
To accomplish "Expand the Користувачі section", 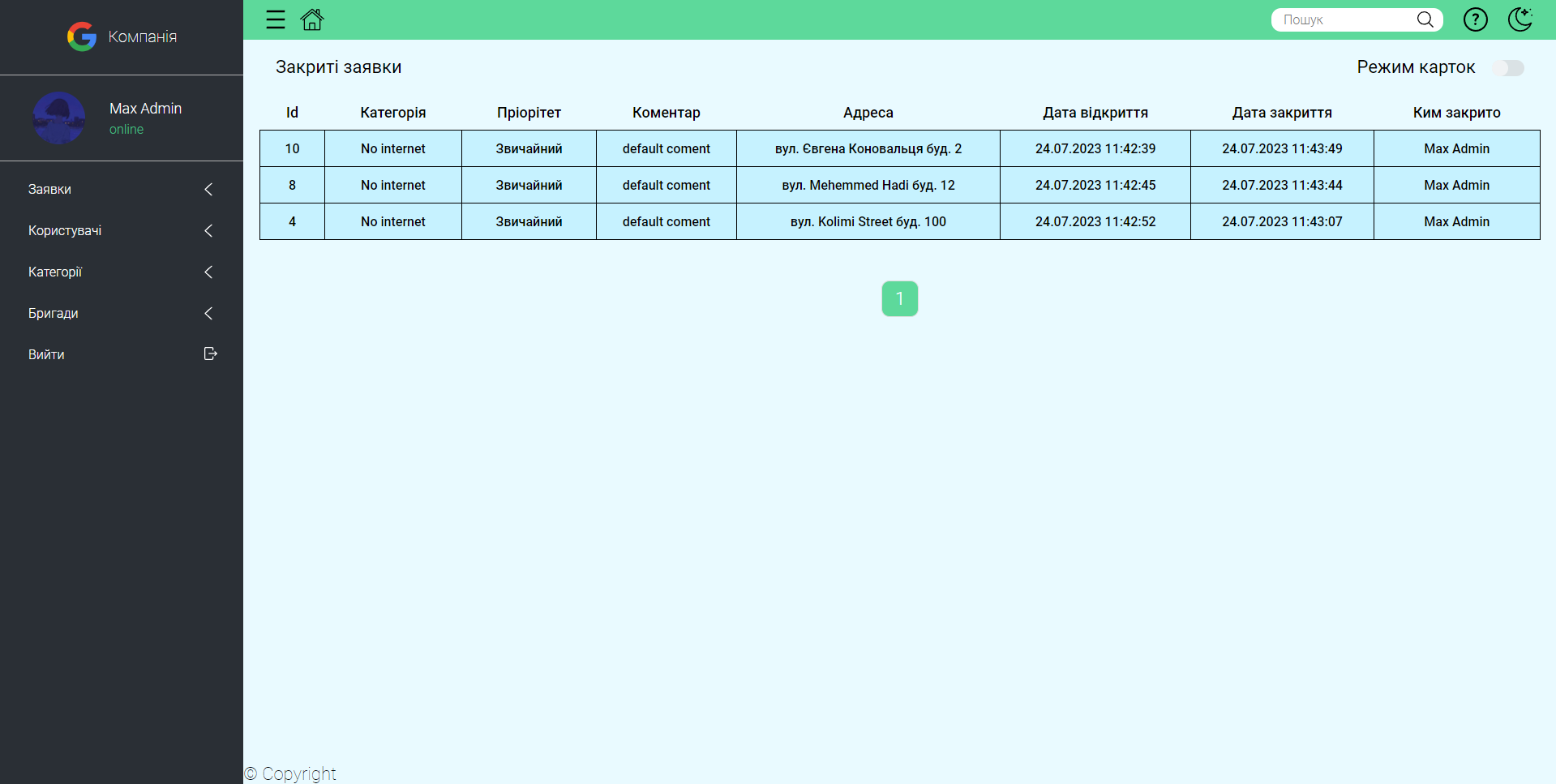I will tap(208, 230).
